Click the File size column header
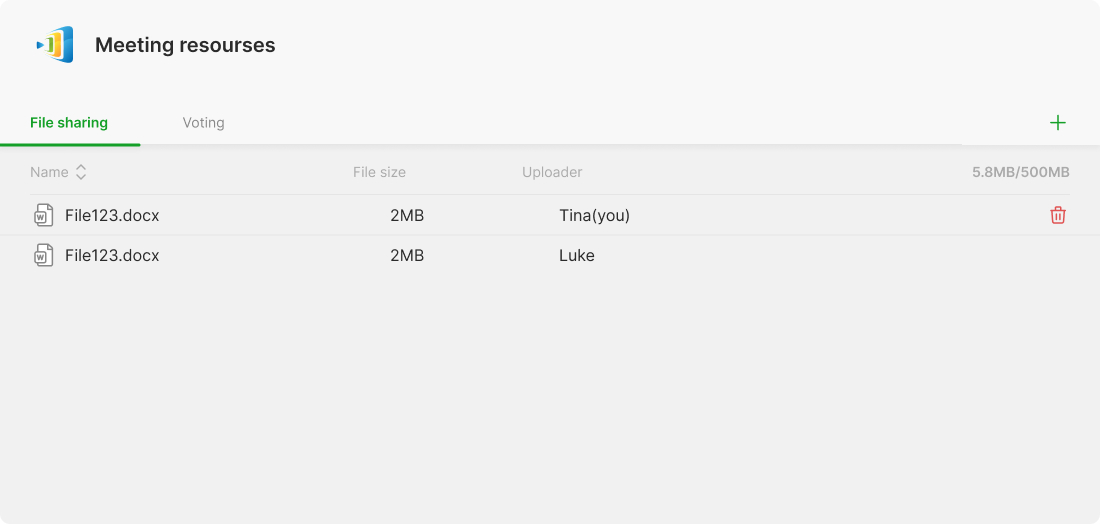 [379, 172]
